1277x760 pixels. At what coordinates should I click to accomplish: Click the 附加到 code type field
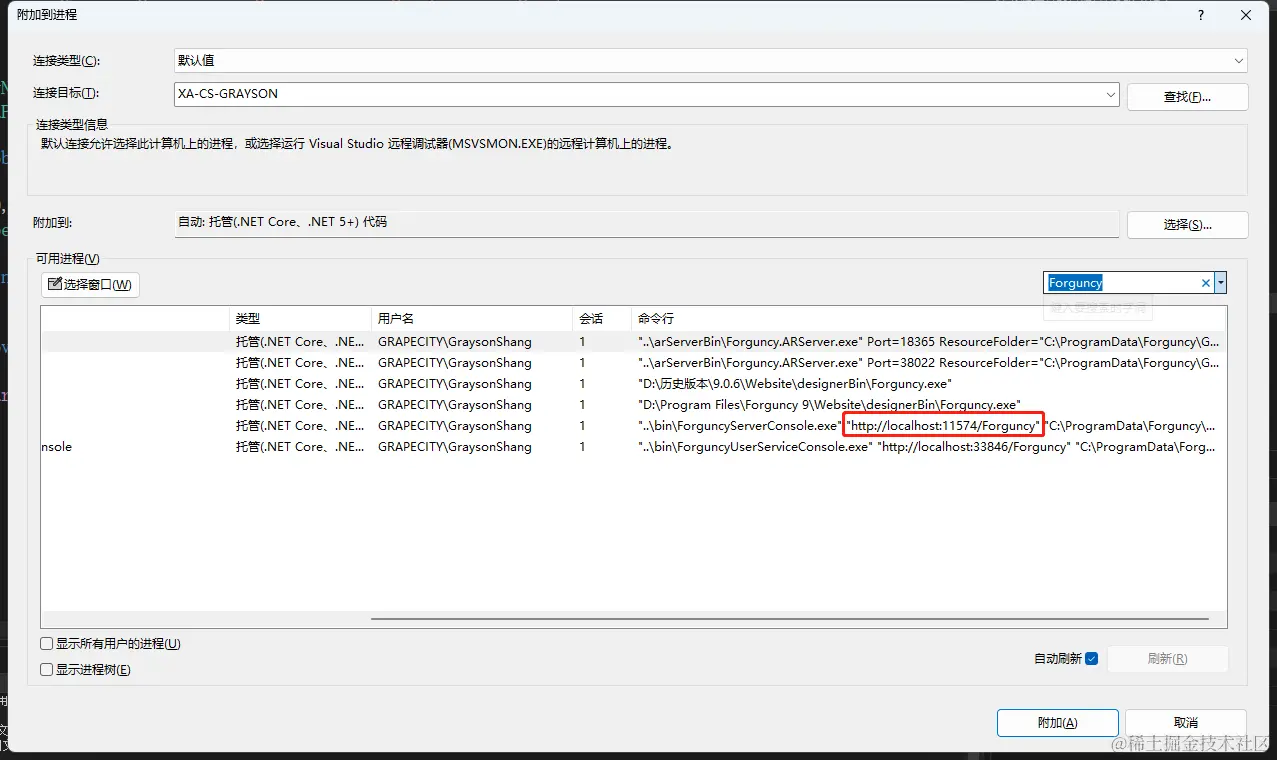646,223
